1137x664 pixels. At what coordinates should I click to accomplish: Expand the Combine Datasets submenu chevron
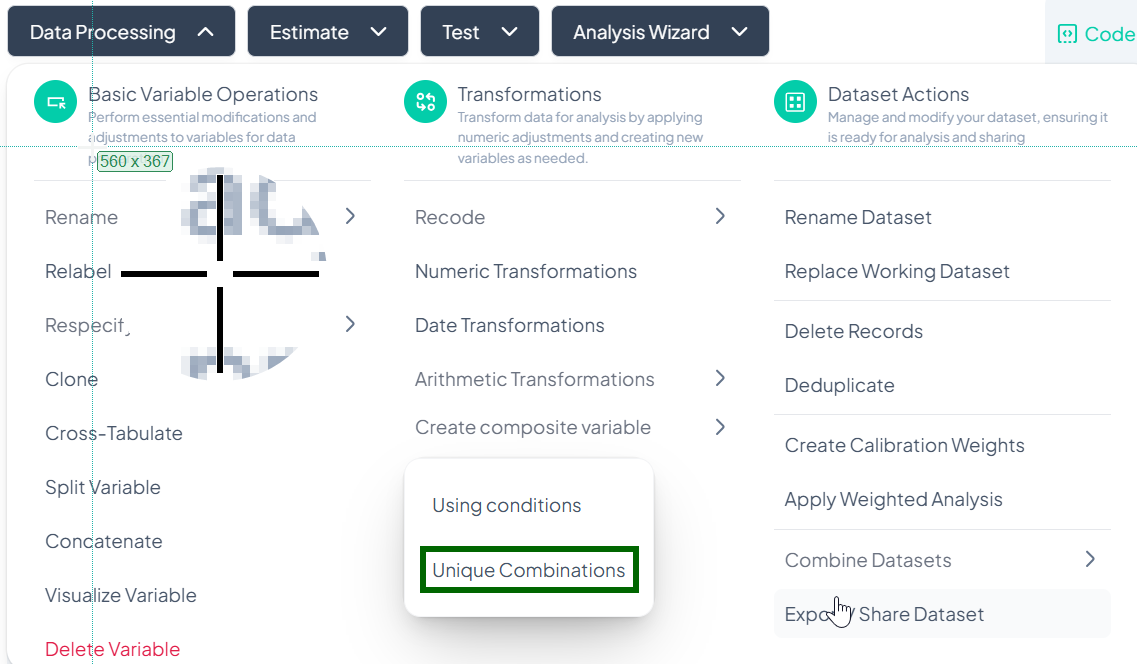pos(1090,559)
